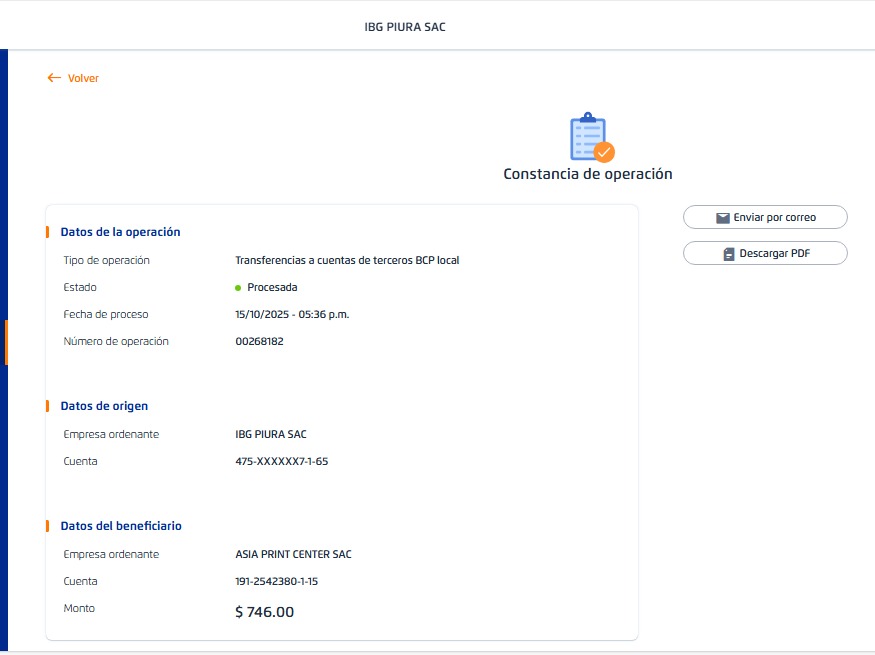Click the Datos del beneficiario section header
Image resolution: width=875 pixels, height=655 pixels.
pos(121,526)
